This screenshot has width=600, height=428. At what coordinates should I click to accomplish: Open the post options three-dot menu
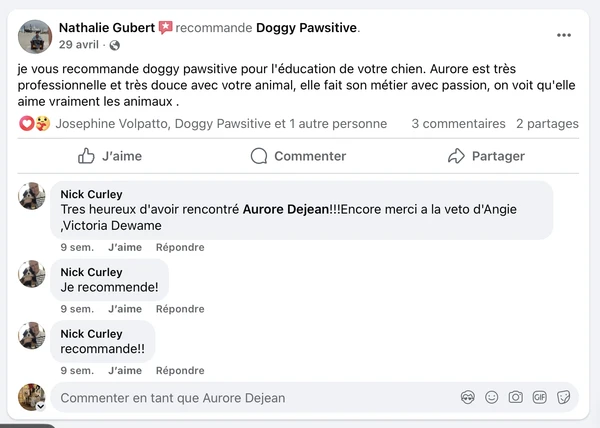564,35
